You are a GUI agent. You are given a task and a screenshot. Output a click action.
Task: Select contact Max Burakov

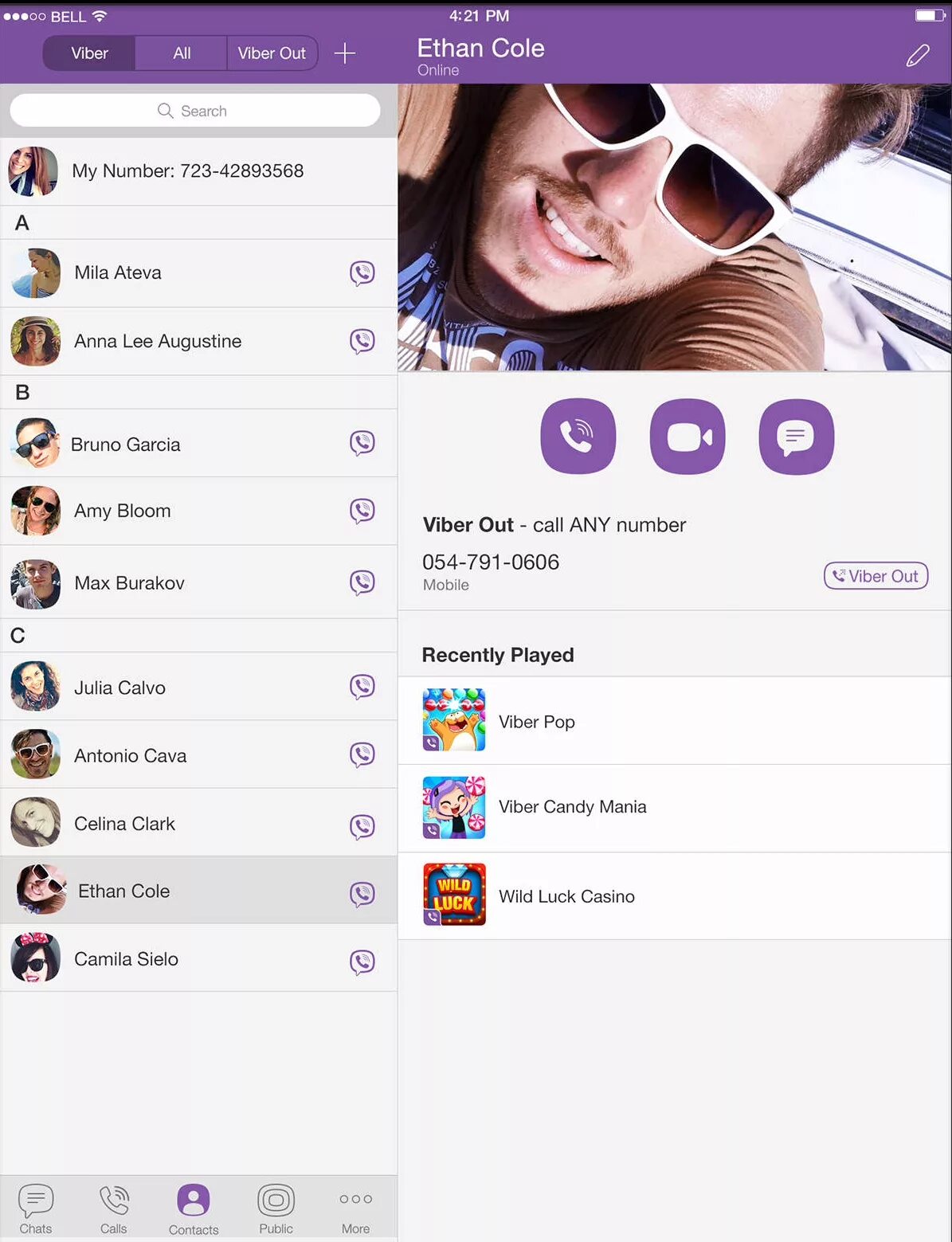coord(199,582)
